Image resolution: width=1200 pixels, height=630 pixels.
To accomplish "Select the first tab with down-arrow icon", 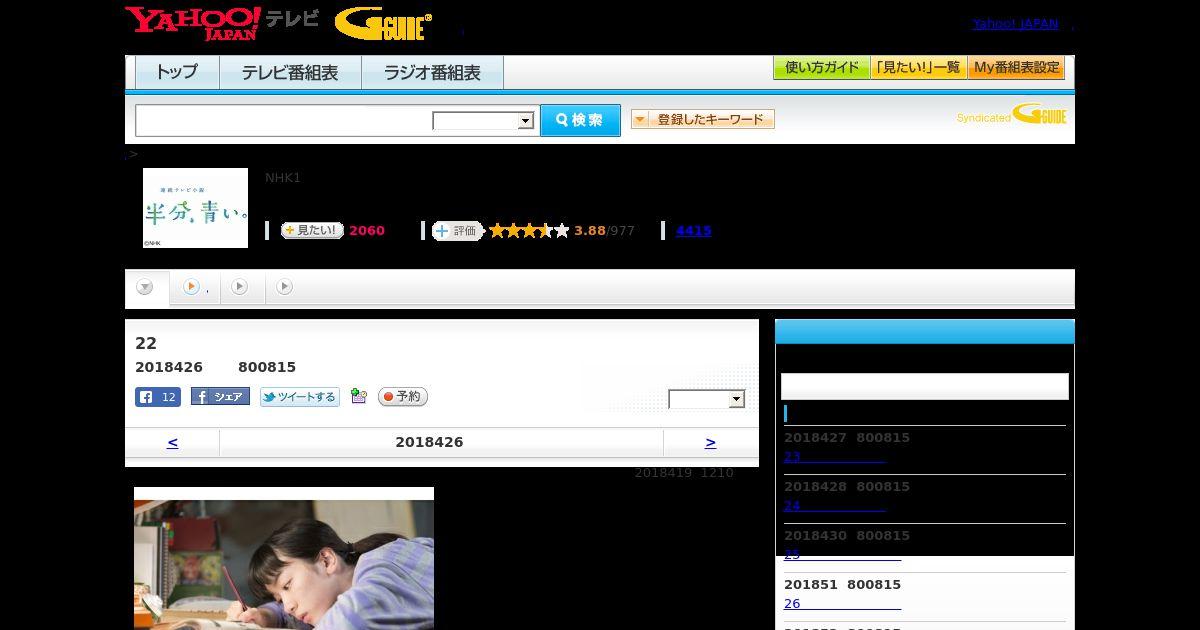I will pyautogui.click(x=146, y=287).
